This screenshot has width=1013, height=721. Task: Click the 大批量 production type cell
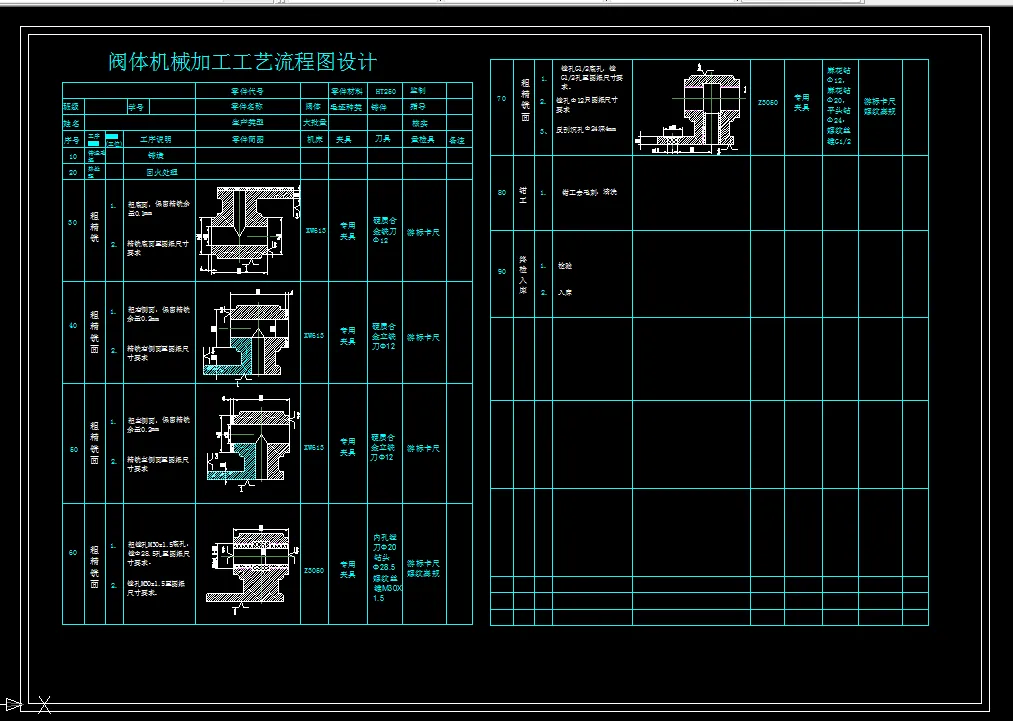point(315,122)
